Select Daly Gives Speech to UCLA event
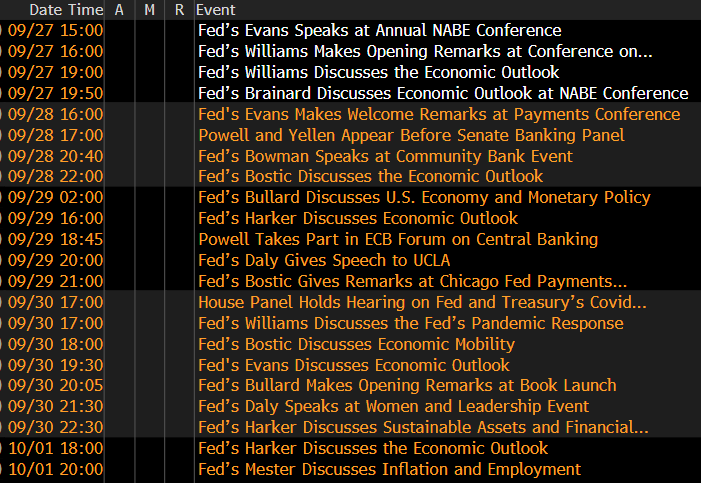The image size is (701, 483). point(345,260)
